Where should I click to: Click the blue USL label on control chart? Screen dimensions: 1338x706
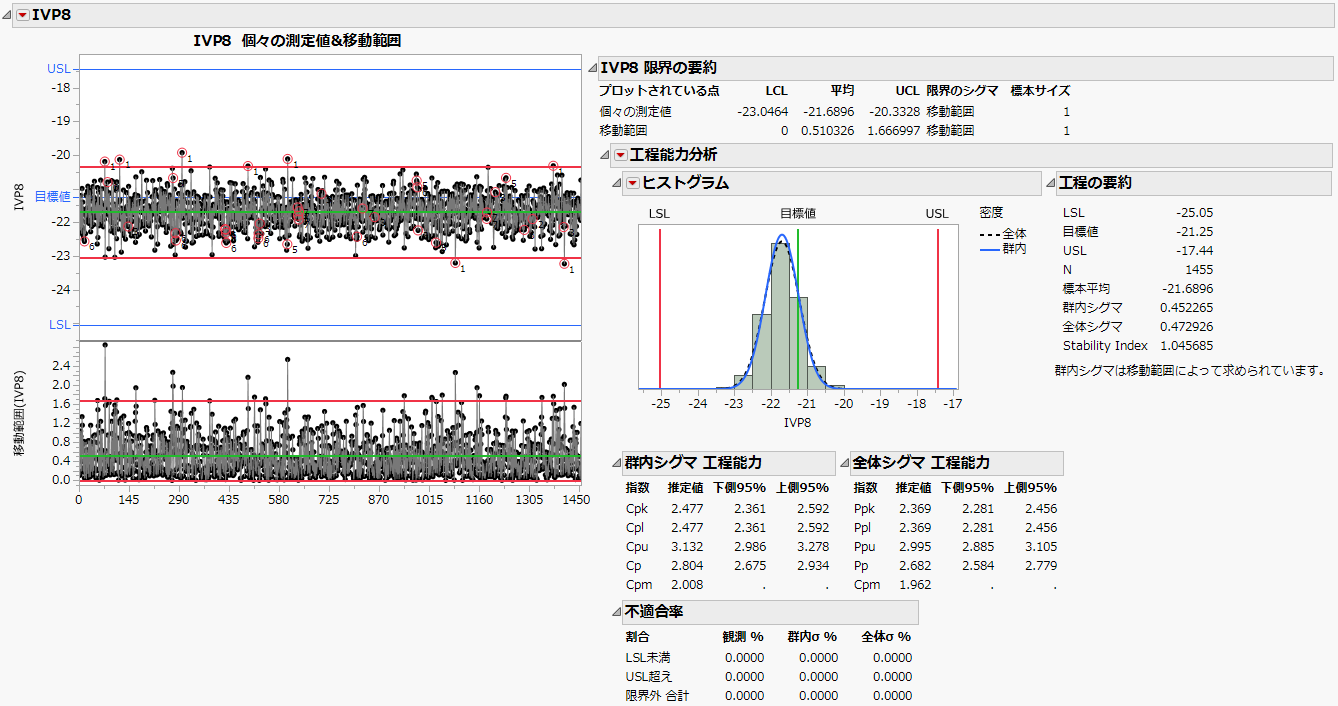tap(59, 70)
